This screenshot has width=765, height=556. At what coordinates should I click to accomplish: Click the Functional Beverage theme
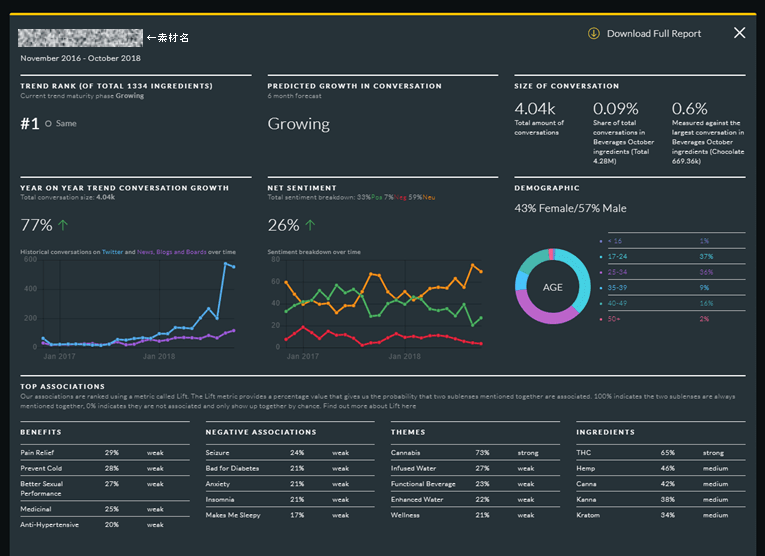tap(475, 484)
